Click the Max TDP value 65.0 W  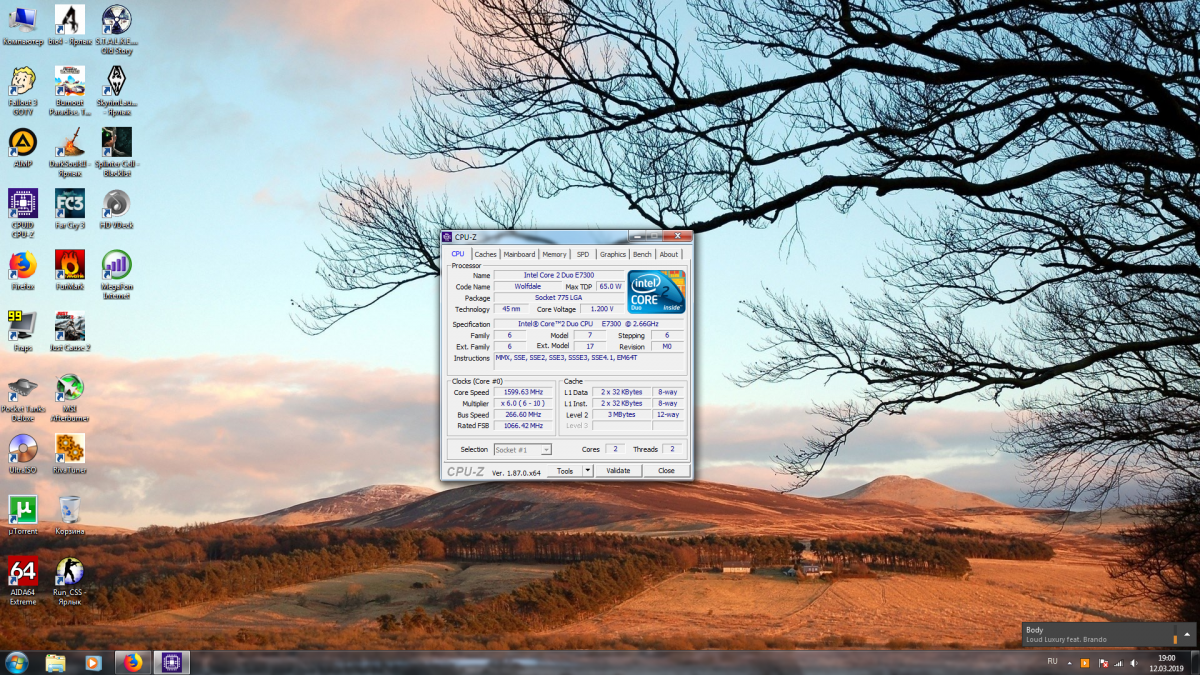(x=610, y=286)
